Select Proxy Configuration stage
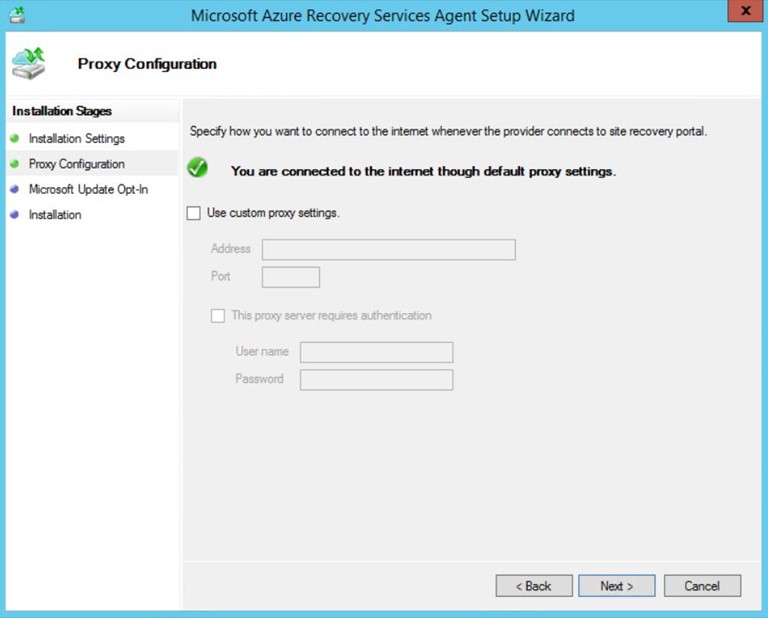The width and height of the screenshot is (768, 618). point(77,164)
